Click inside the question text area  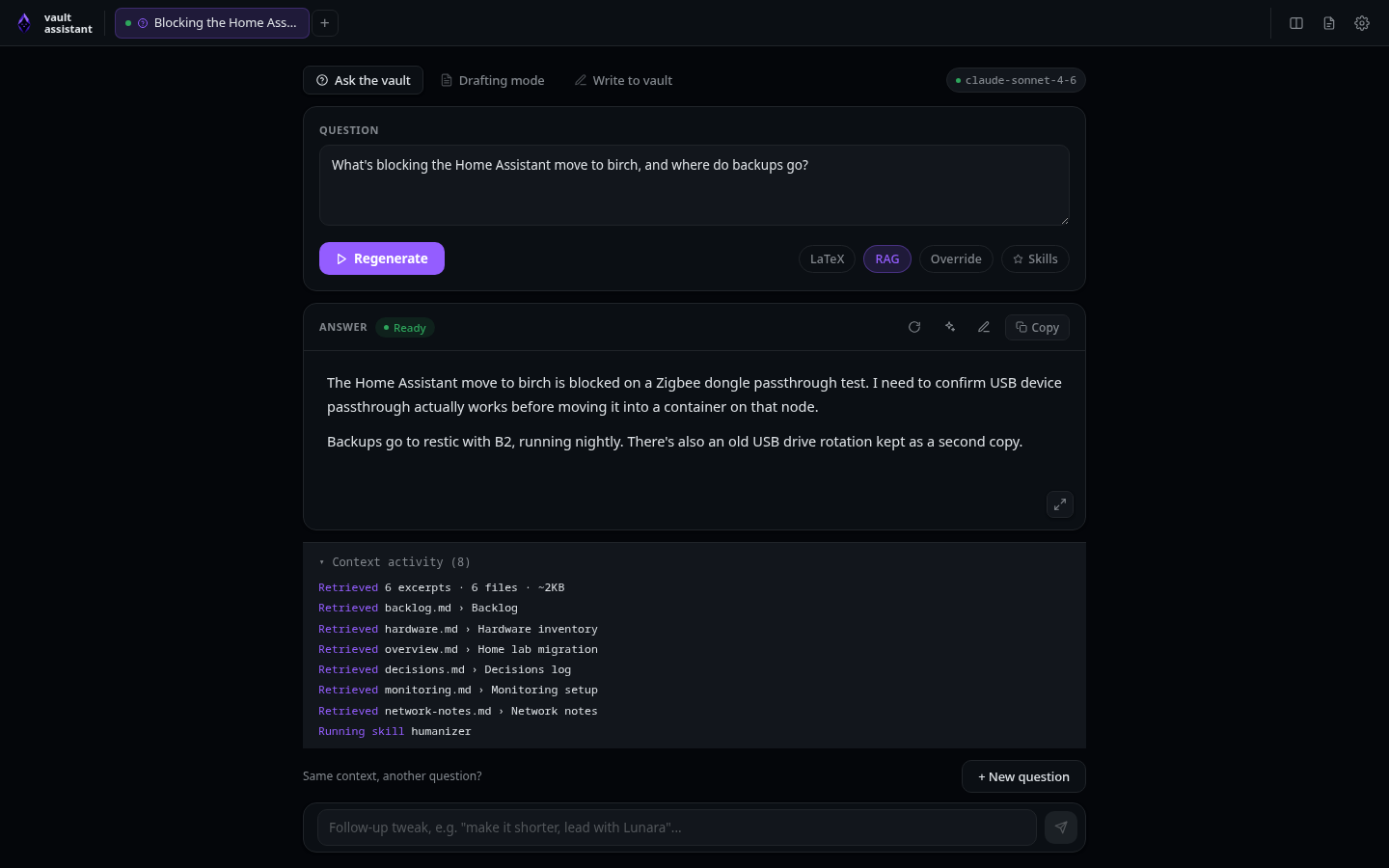click(694, 185)
